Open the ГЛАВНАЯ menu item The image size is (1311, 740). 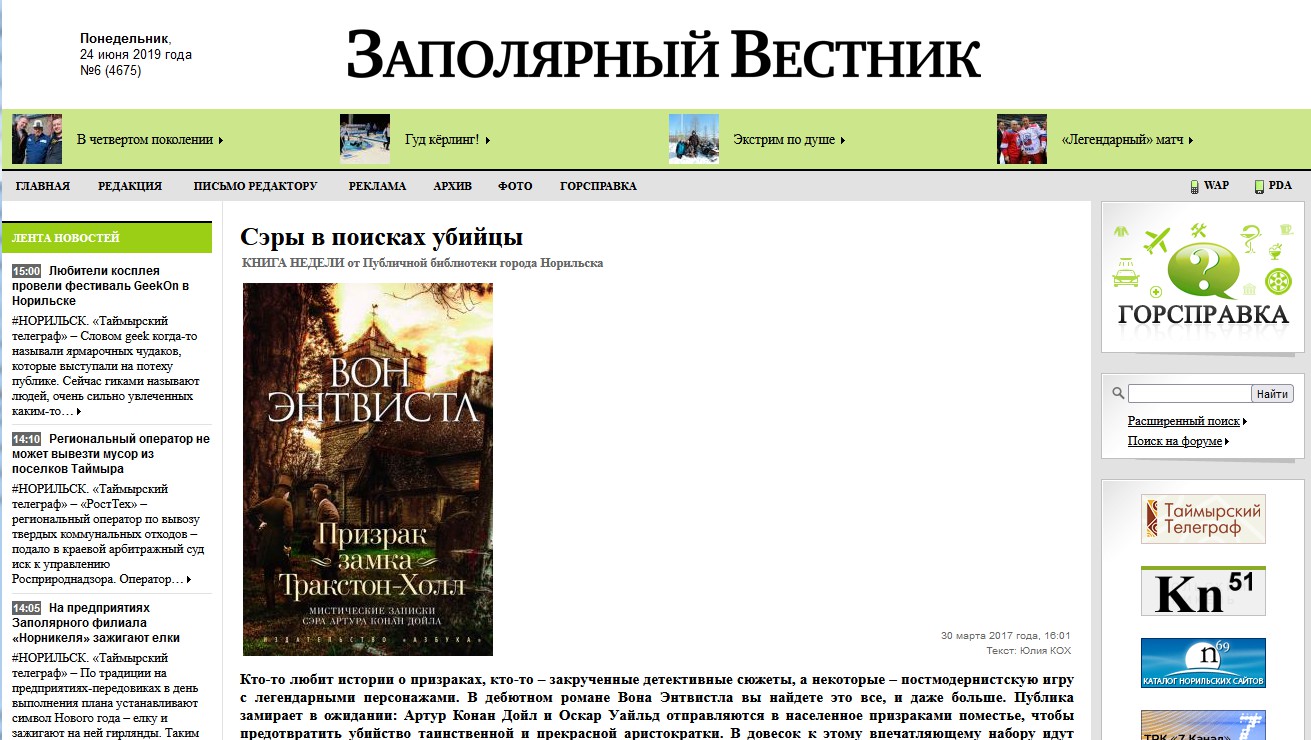(43, 186)
